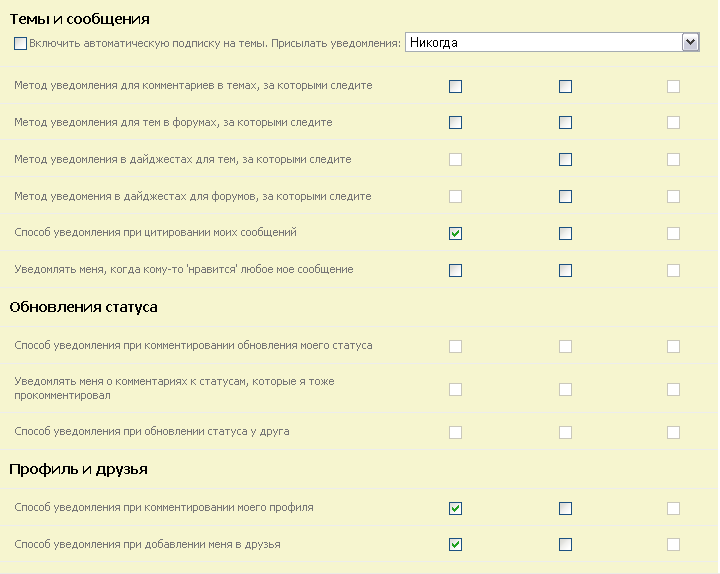Image resolution: width=720 pixels, height=574 pixels.
Task: Click label 'Включить автоматическую подписку на темы'
Action: pyautogui.click(x=215, y=44)
